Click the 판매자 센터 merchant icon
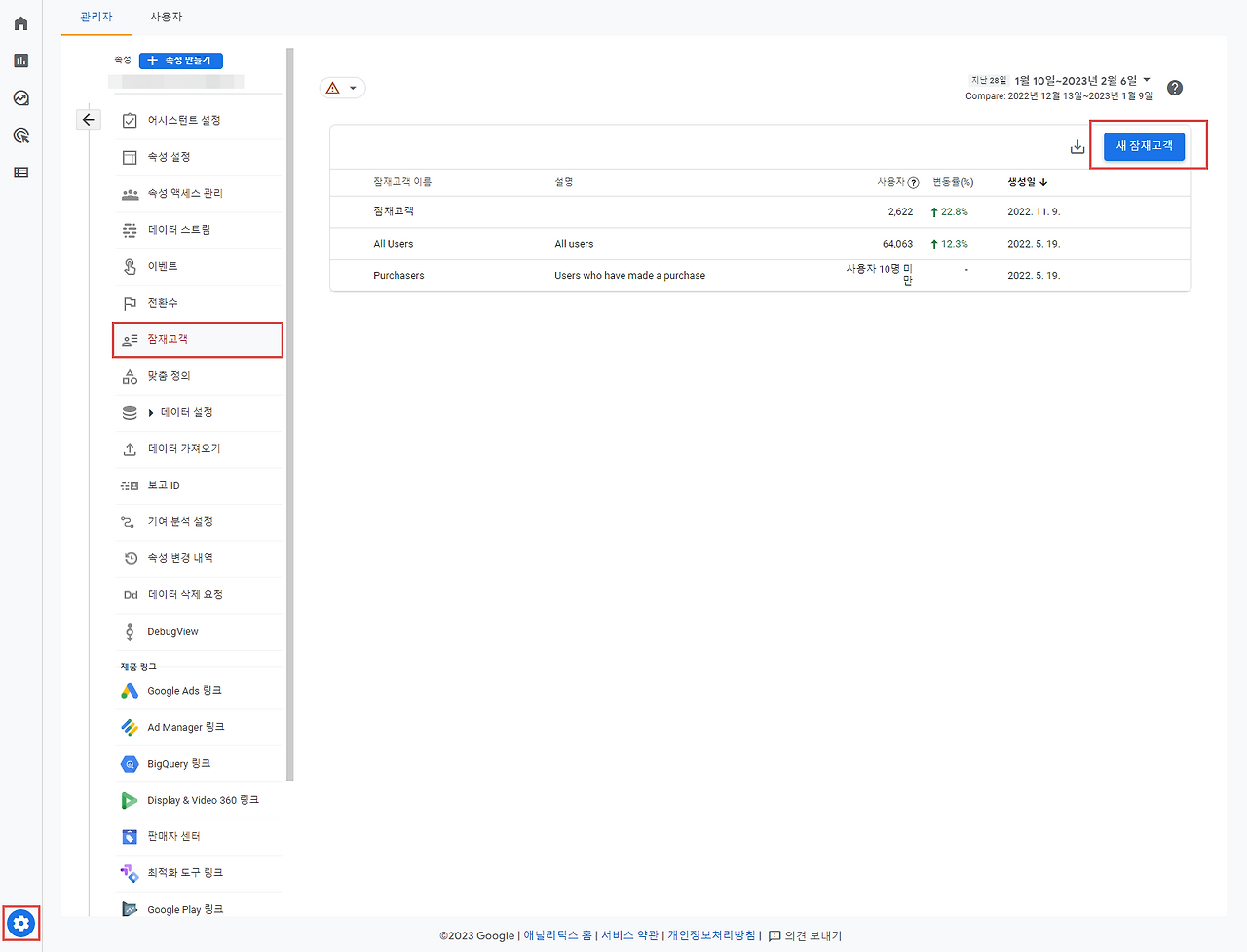The height and width of the screenshot is (952, 1247). [x=130, y=836]
